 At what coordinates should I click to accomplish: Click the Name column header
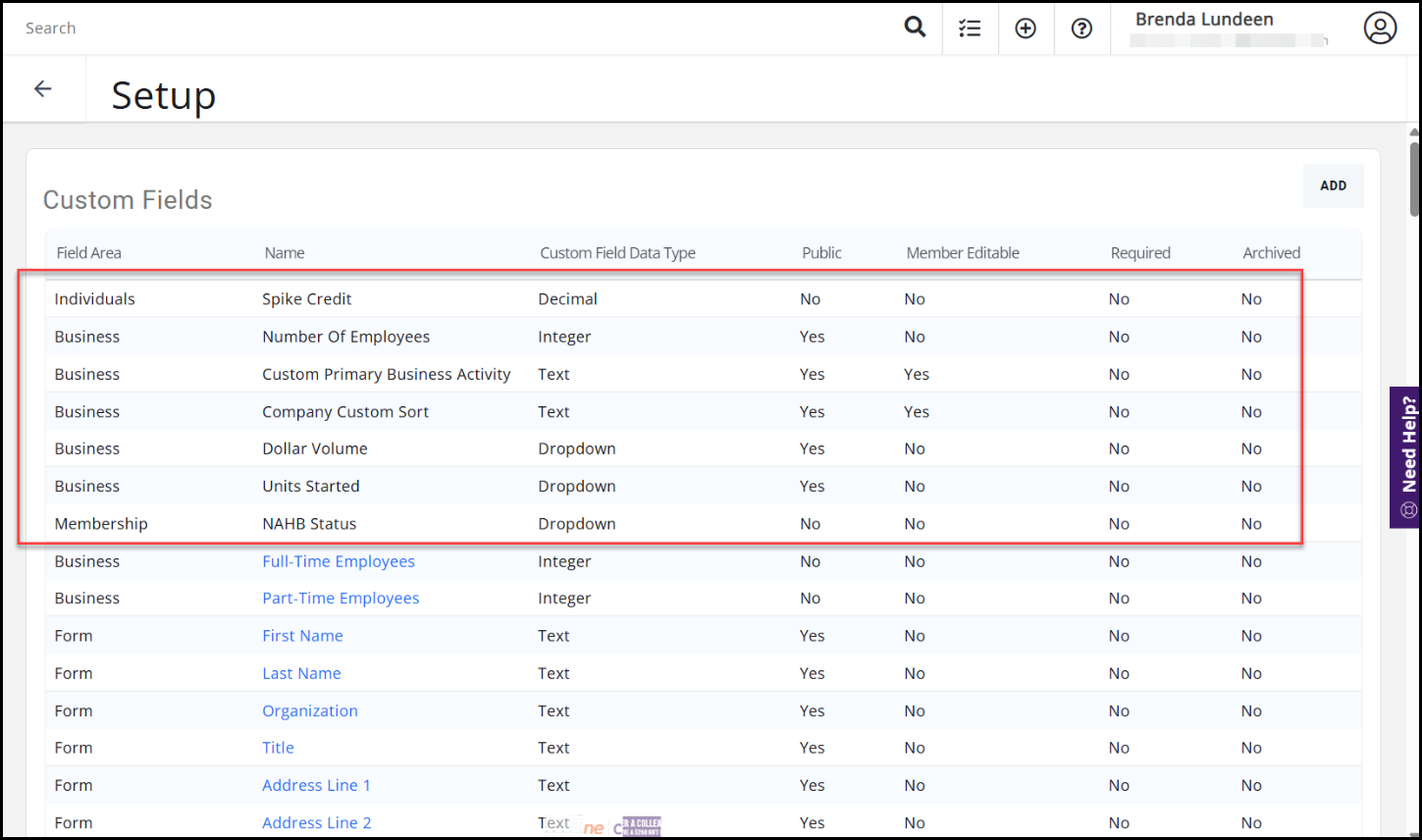pos(284,253)
